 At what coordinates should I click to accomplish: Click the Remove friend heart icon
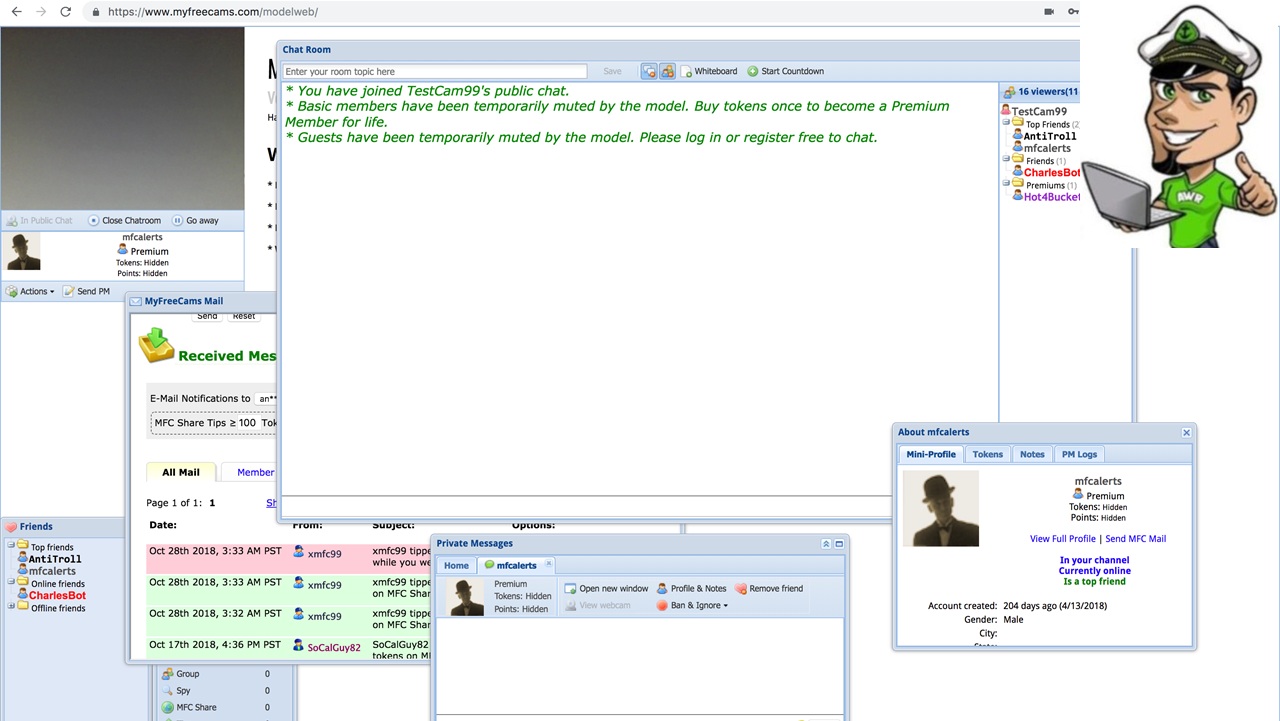click(x=741, y=588)
